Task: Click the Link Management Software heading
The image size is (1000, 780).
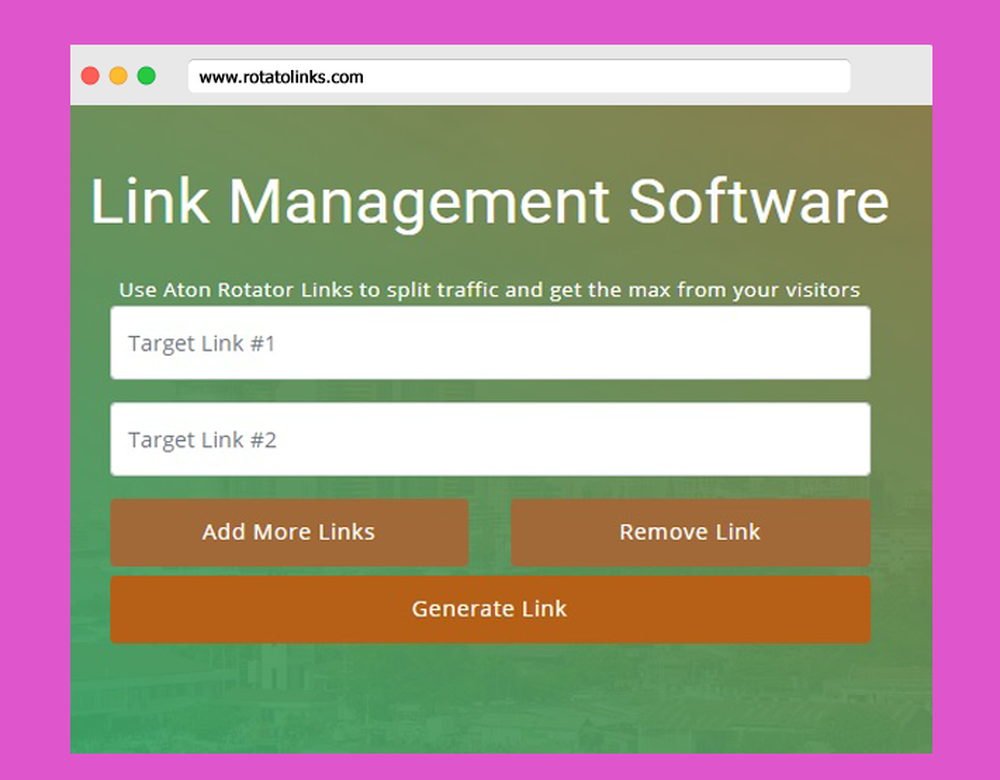Action: click(x=490, y=202)
